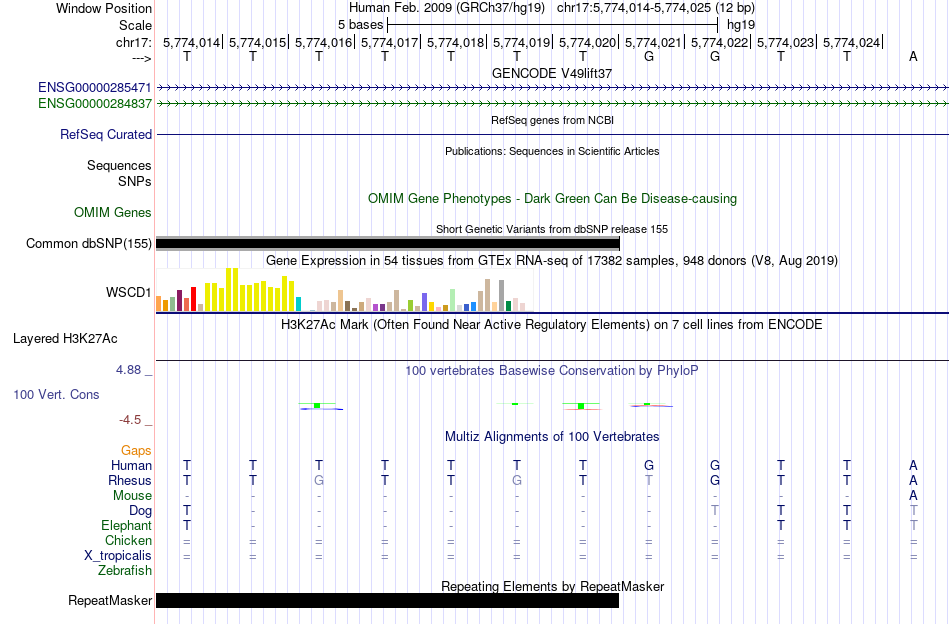Click the cyan bar in WSCD1 expression chart
This screenshot has height=624, width=950.
(298, 304)
